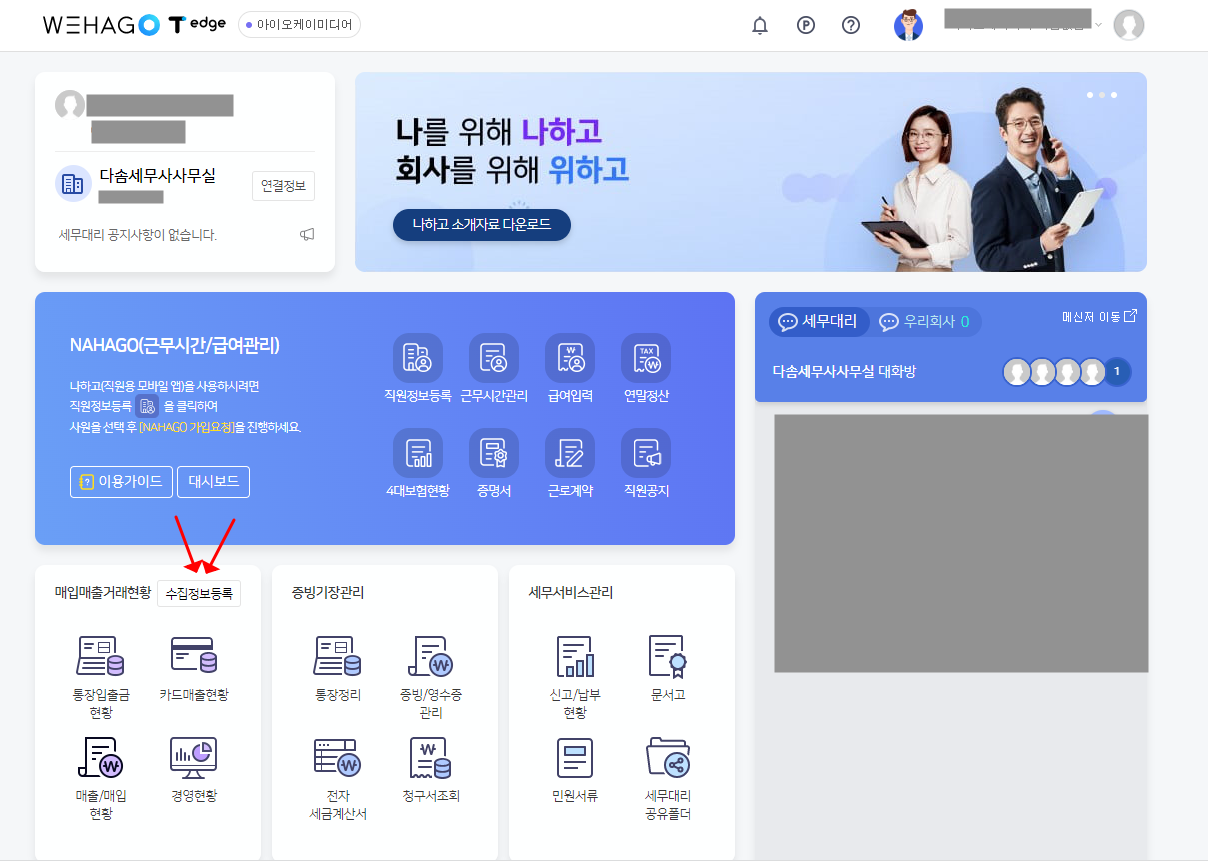
Task: Click 나하고 소개자료 다운로드 on the banner
Action: click(481, 224)
